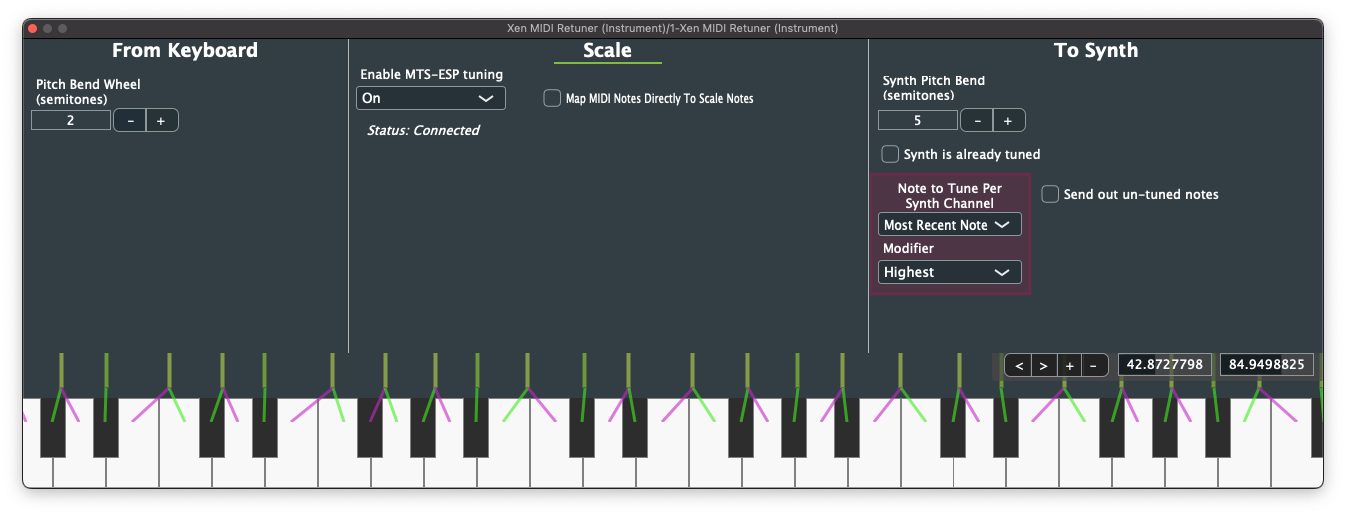Click Note to Tune Per Synth Channel label
The width and height of the screenshot is (1346, 515).
(950, 195)
